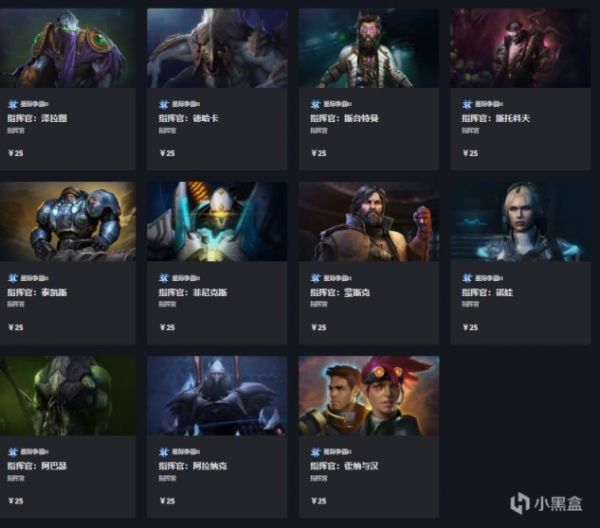Viewport: 600px width, 528px height.
Task: Open the Fenix commander artwork
Action: [217, 222]
